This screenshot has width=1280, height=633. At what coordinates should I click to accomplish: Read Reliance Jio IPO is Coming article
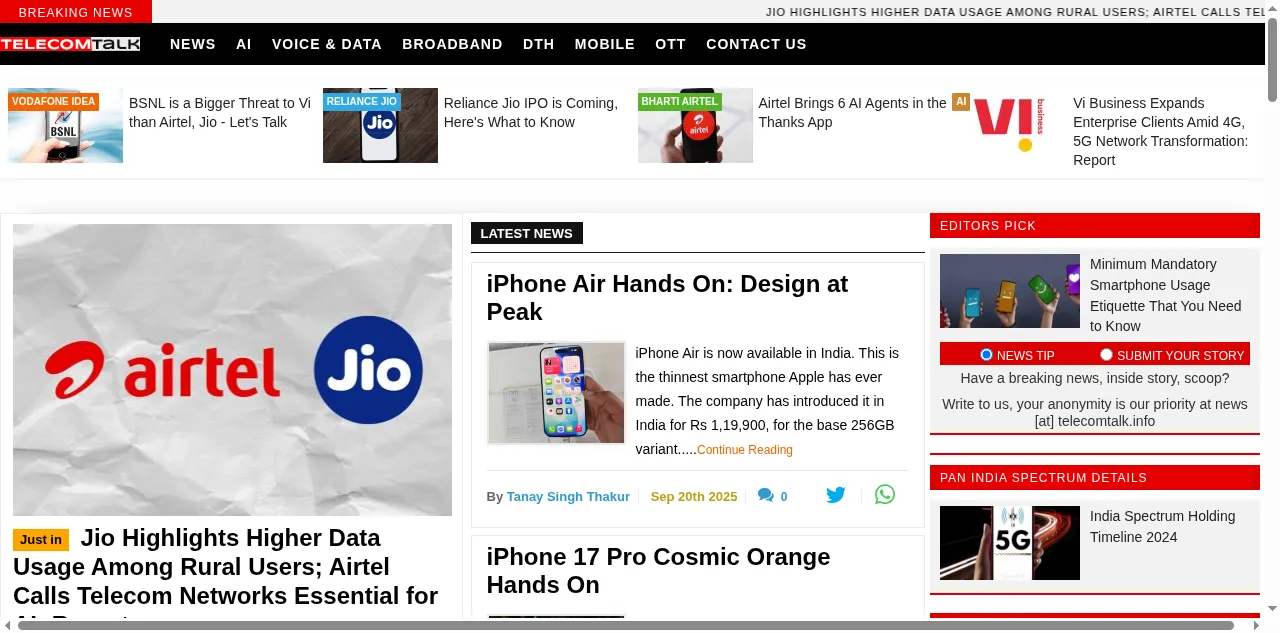coord(531,112)
